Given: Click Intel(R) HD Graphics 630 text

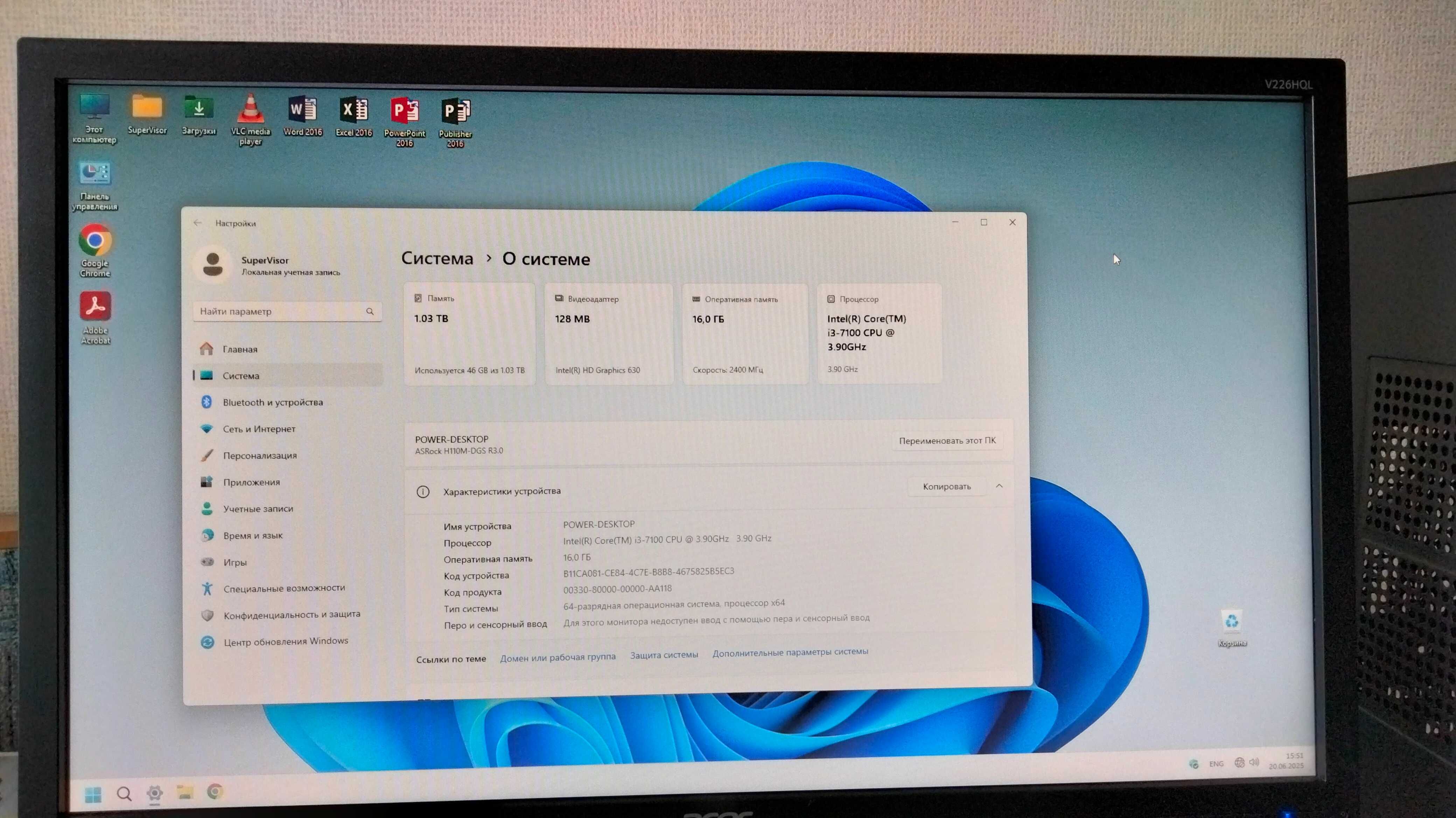Looking at the screenshot, I should point(597,370).
